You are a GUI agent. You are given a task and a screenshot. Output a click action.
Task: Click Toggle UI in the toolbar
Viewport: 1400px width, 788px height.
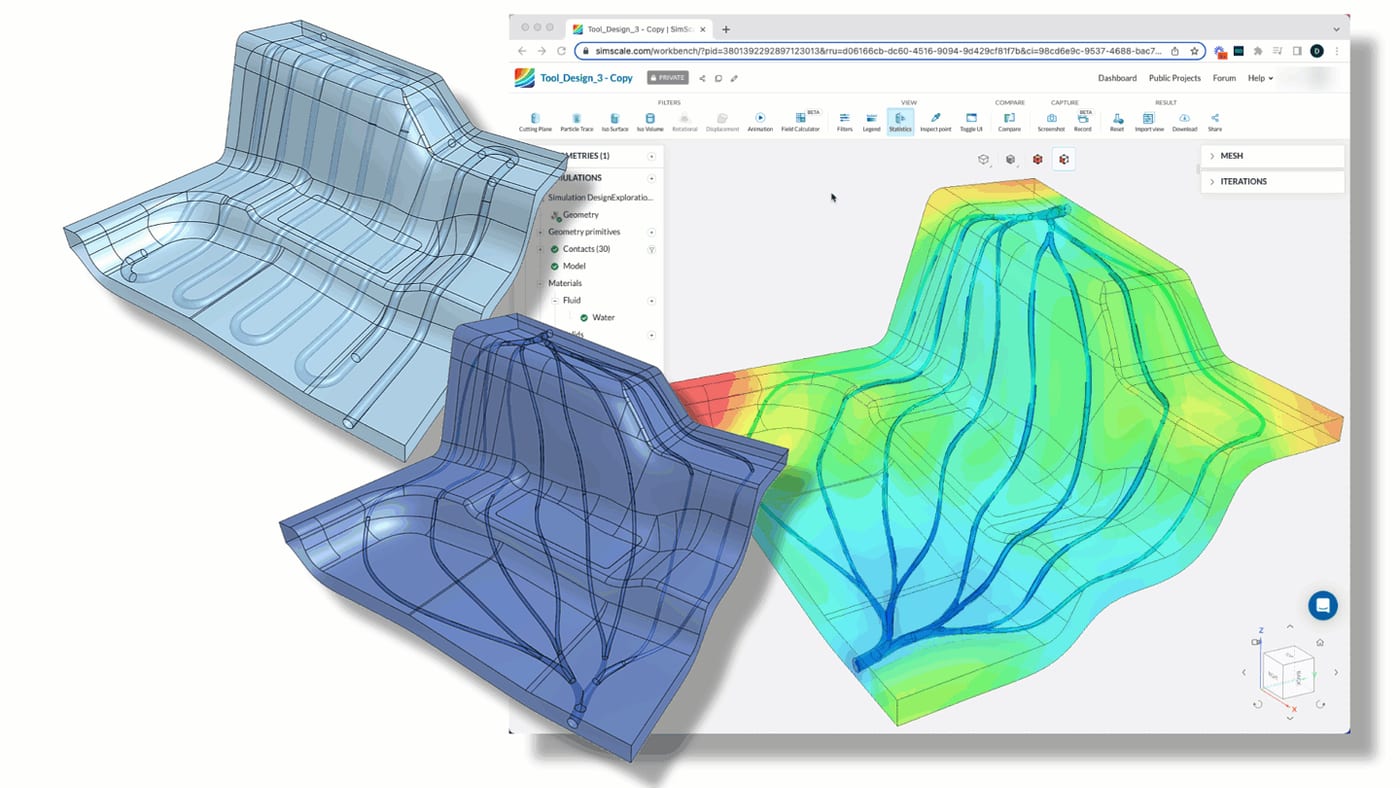[971, 122]
